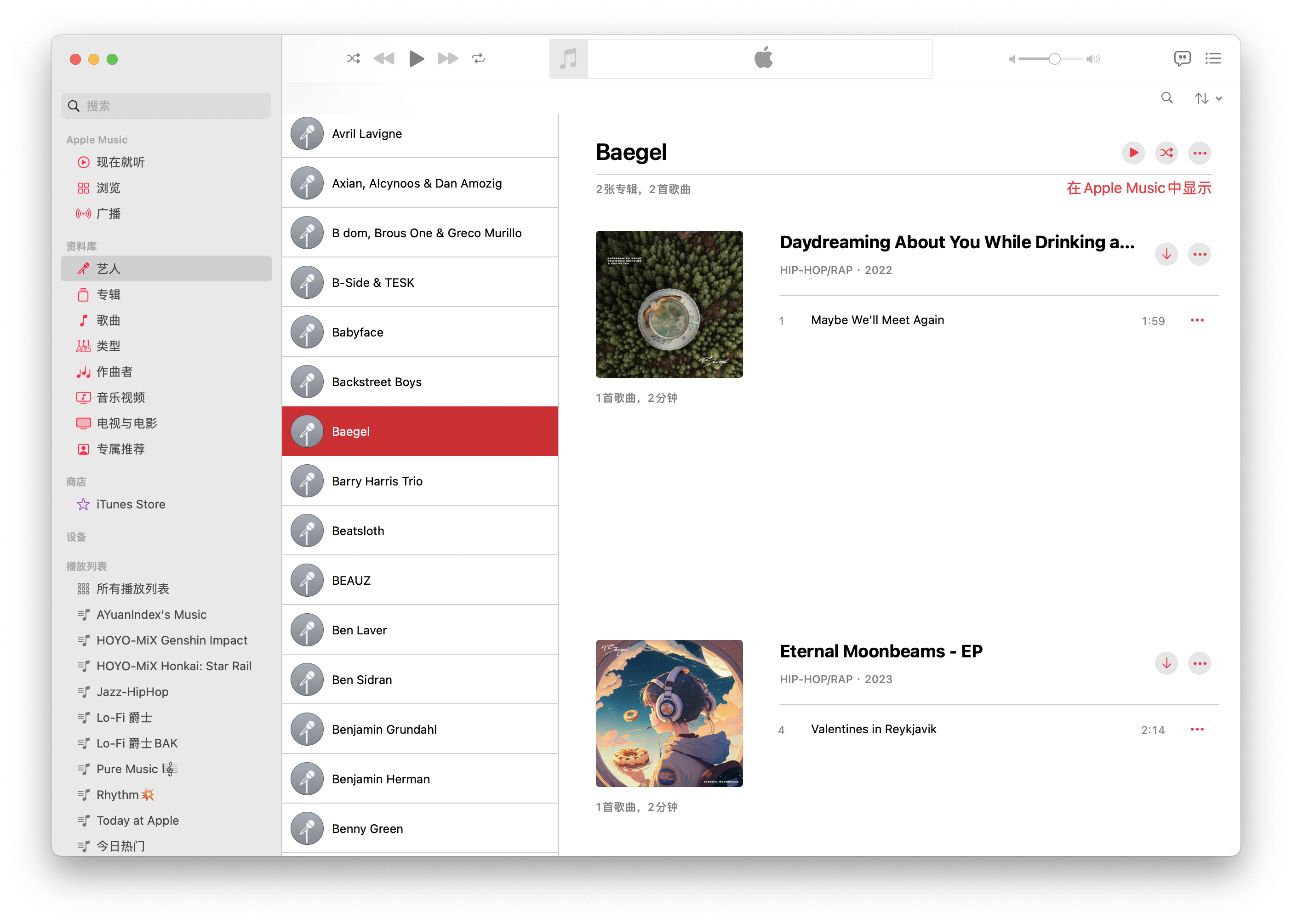This screenshot has width=1292, height=924.
Task: Click the magnifier filter icon above artist
Action: point(1167,98)
